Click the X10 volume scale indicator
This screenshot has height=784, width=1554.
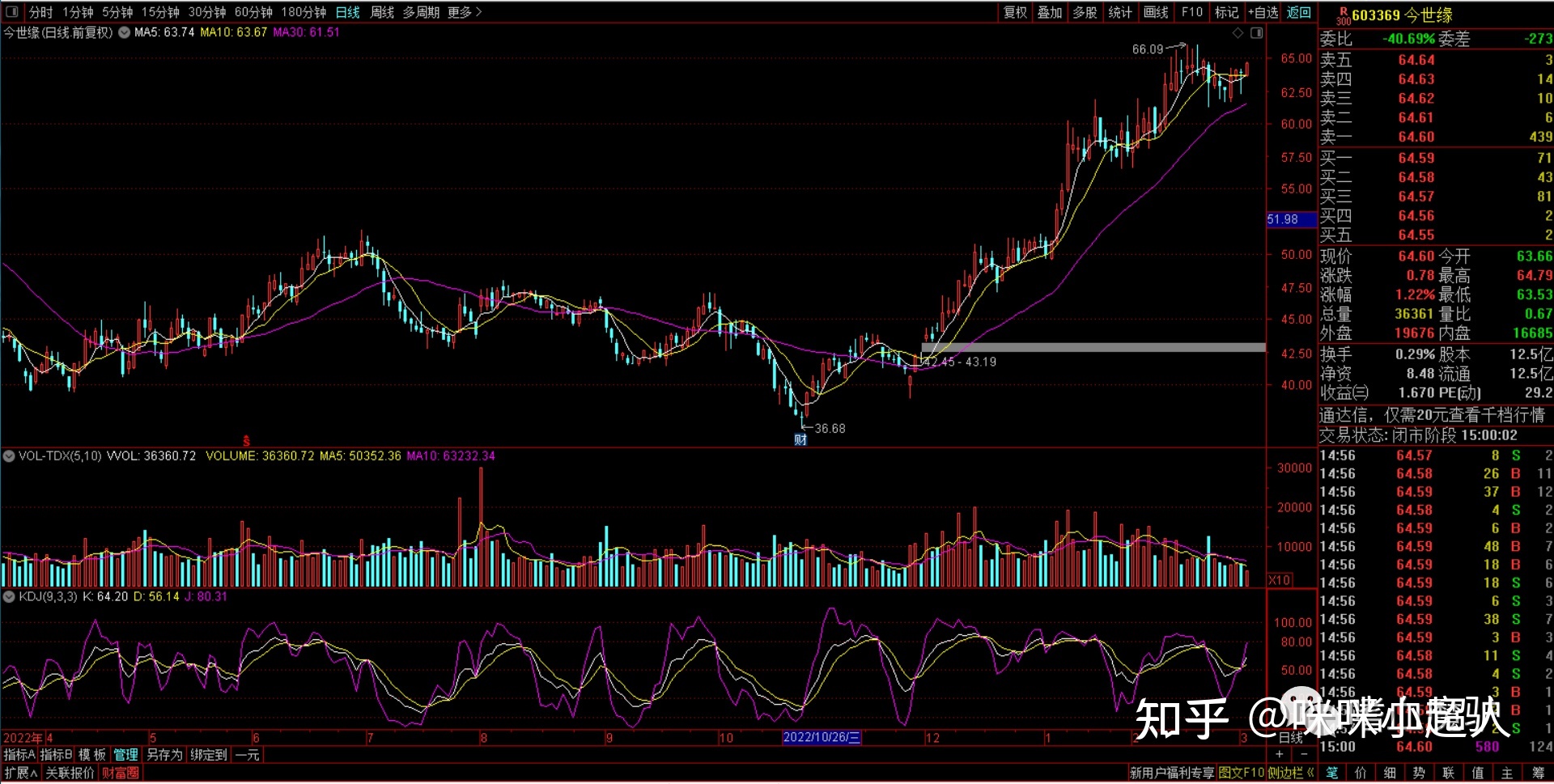[x=1279, y=580]
